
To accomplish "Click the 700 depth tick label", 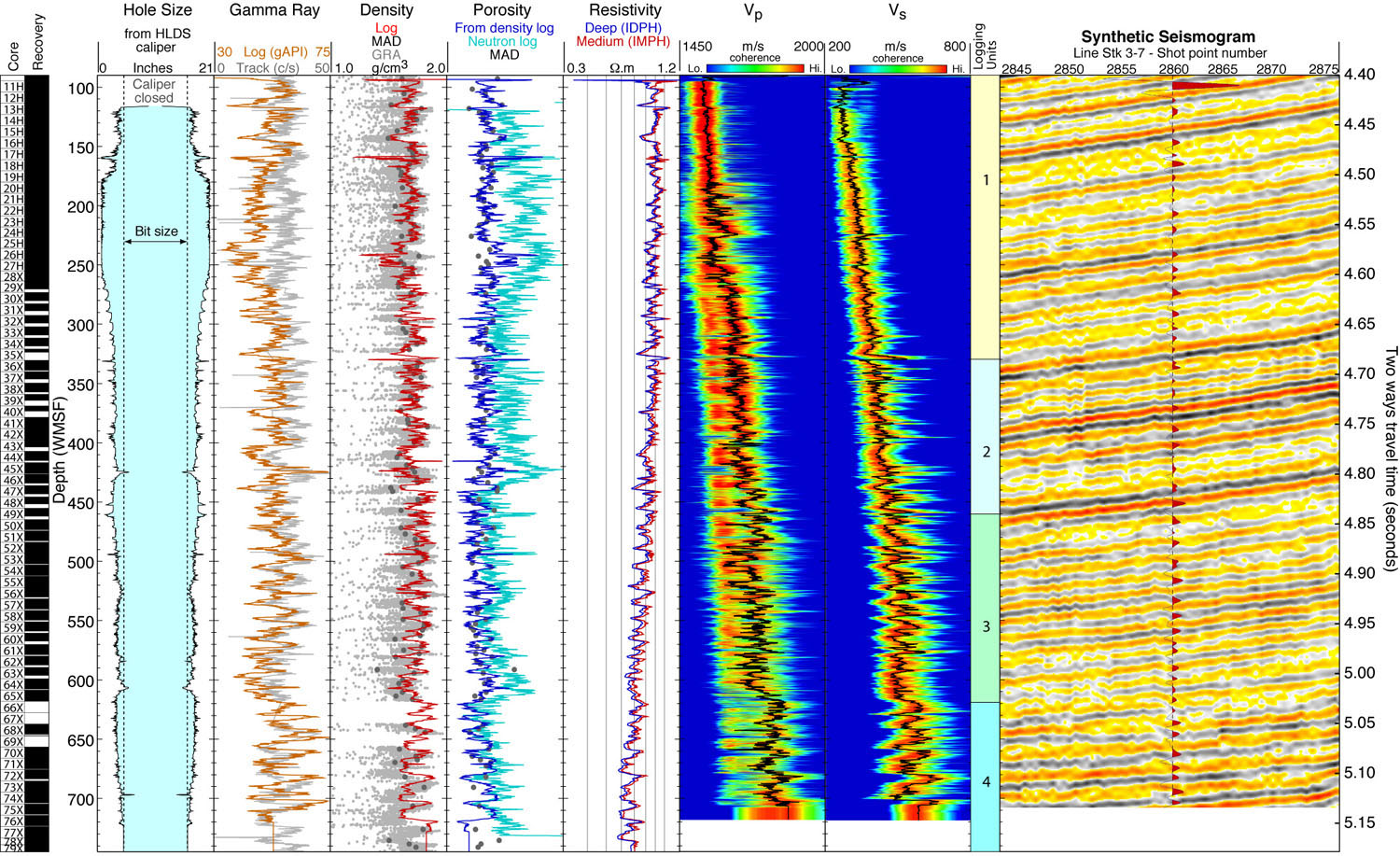I will tap(81, 799).
